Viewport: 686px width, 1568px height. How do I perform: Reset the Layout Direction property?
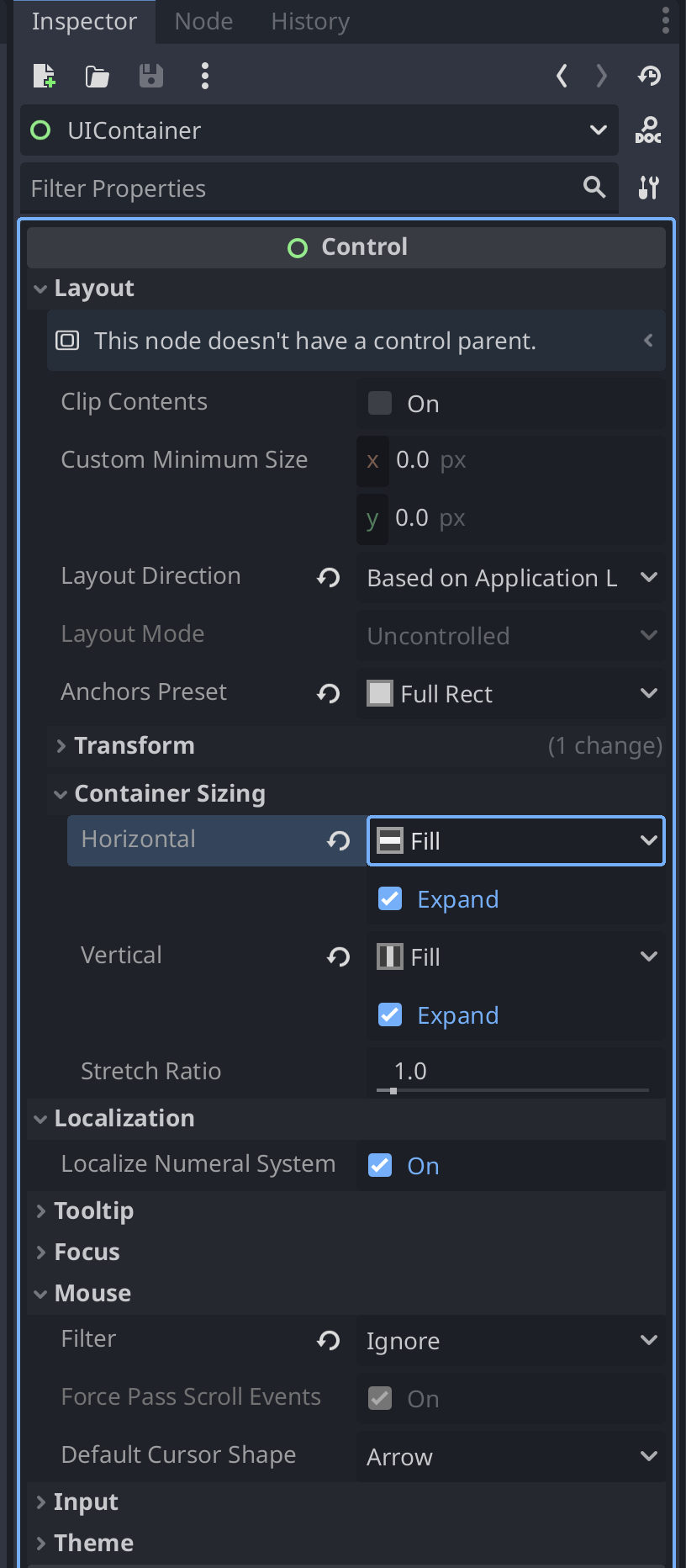(x=329, y=577)
